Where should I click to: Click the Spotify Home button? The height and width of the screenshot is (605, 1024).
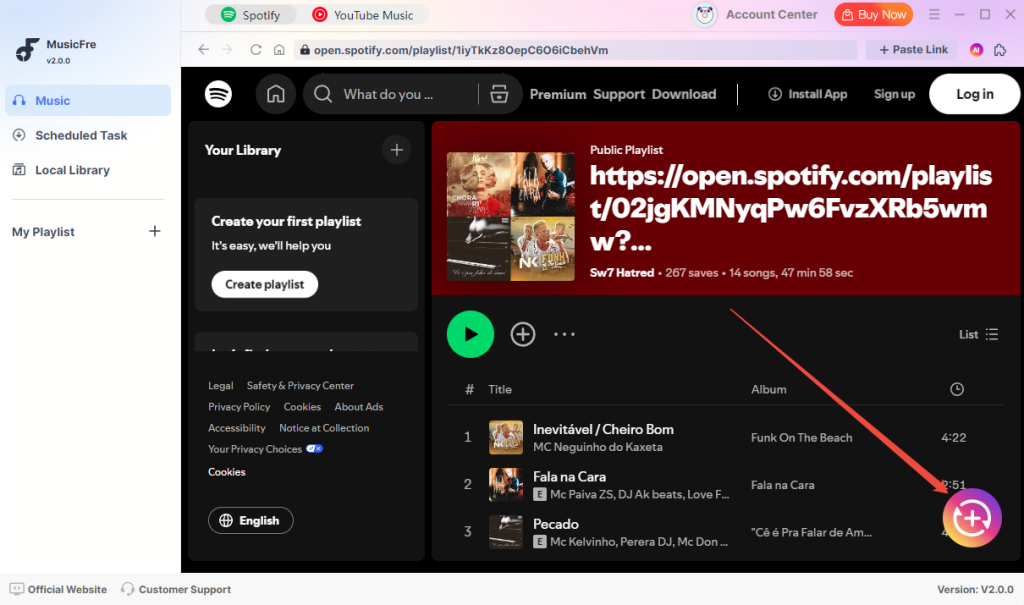pyautogui.click(x=276, y=94)
